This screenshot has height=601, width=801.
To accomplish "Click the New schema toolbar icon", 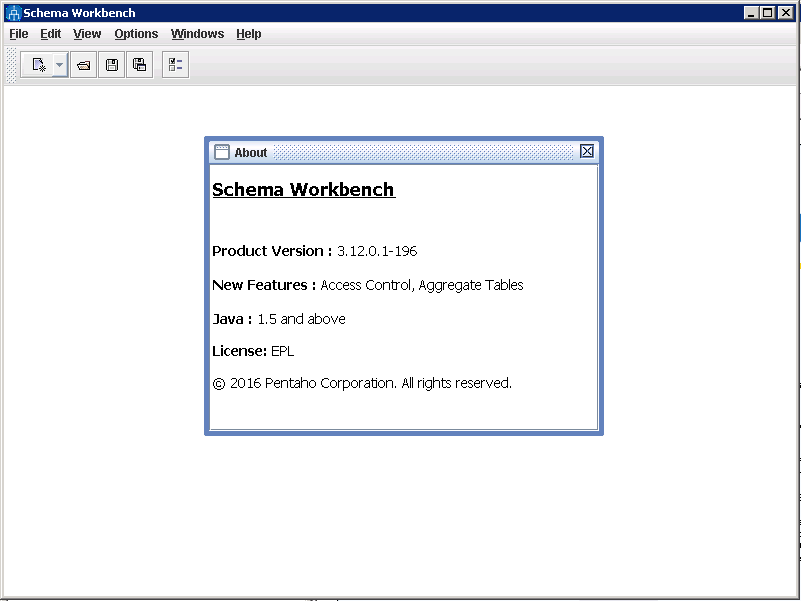I will click(x=37, y=65).
